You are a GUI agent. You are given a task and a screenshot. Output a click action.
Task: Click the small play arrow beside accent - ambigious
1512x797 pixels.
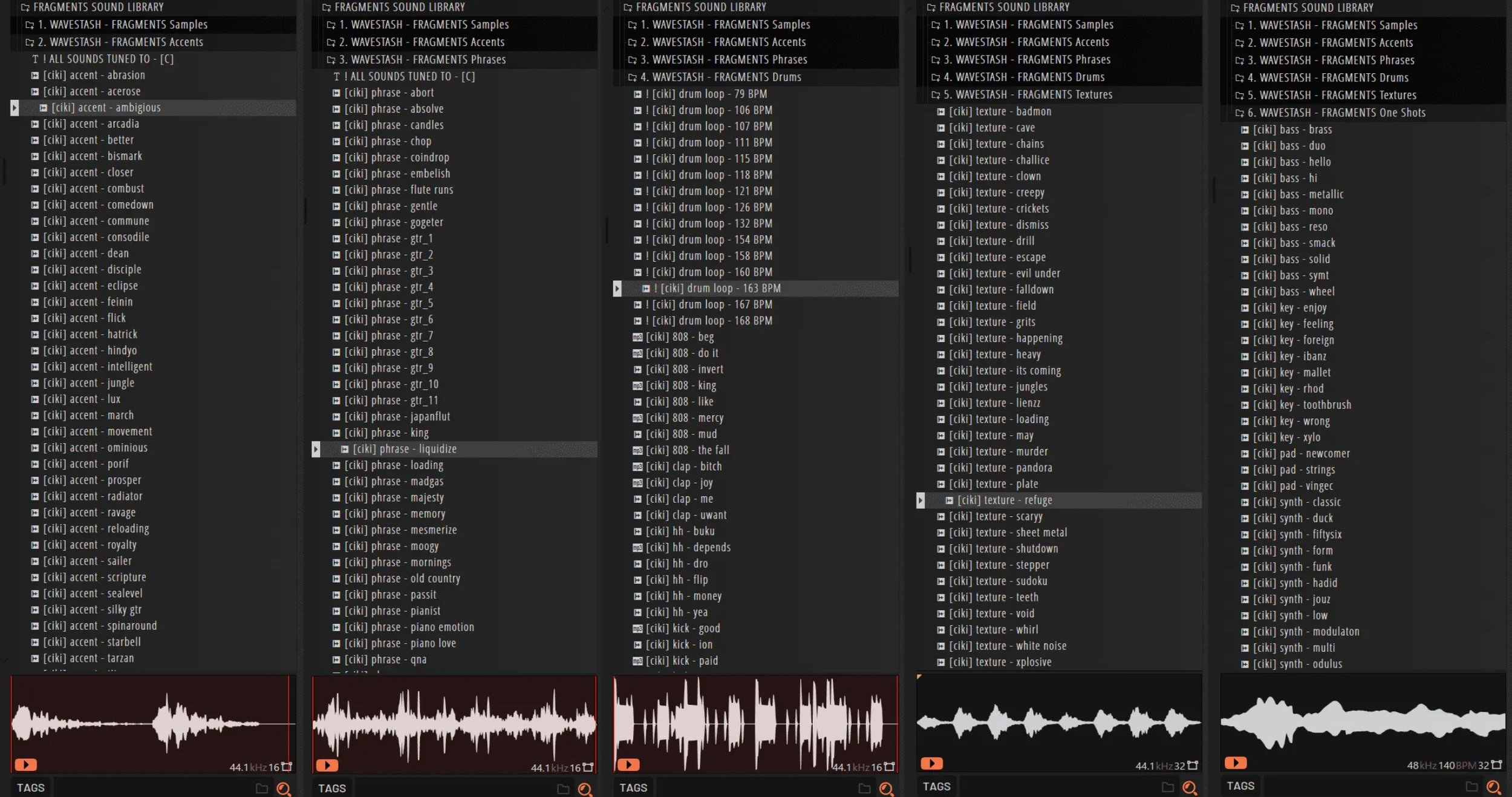pos(15,108)
